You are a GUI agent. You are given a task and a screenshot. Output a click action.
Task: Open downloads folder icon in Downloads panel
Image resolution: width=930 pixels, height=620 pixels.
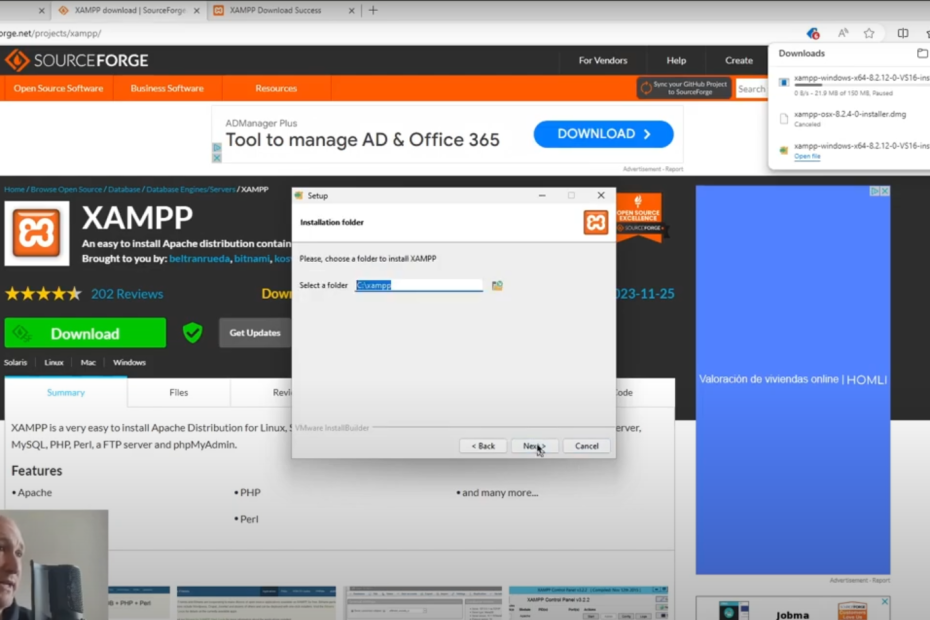[922, 53]
